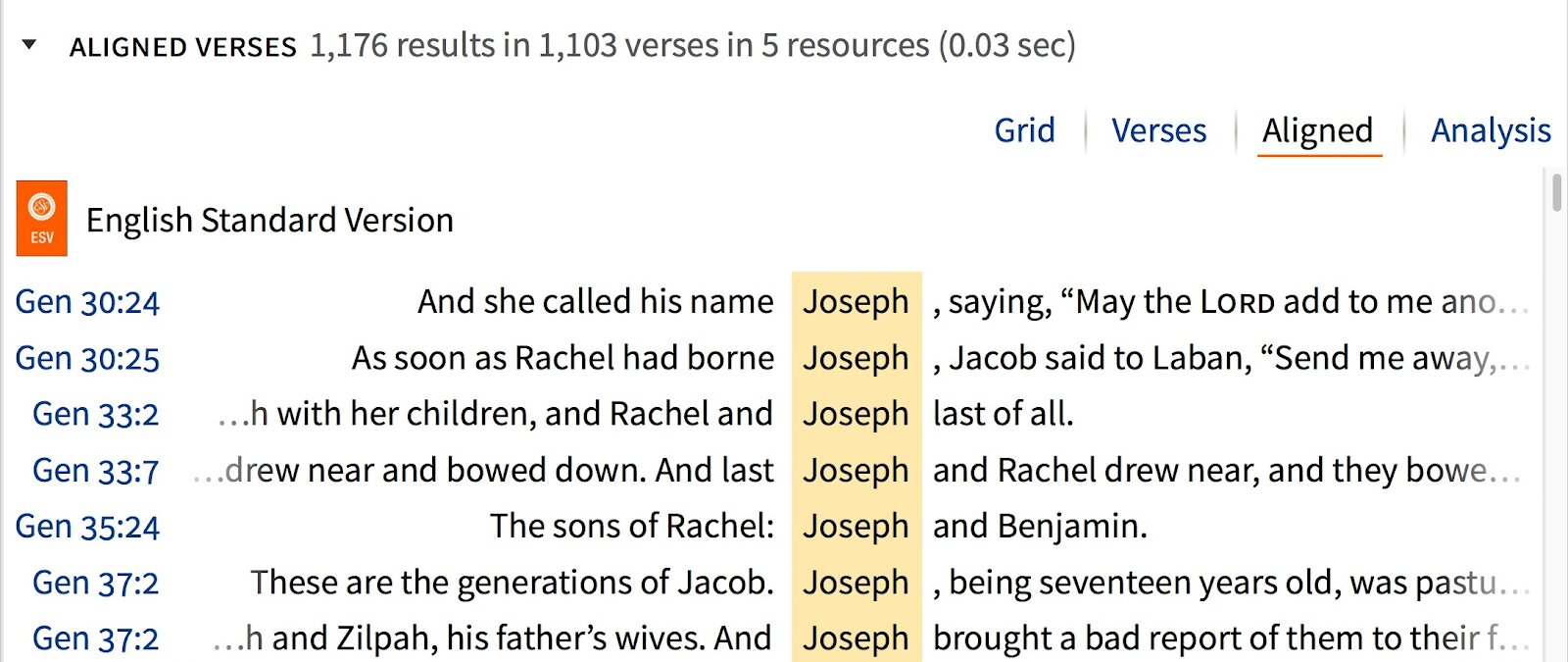The height and width of the screenshot is (662, 1568).
Task: Open the Gen 33:2 reference link
Action: pyautogui.click(x=96, y=414)
